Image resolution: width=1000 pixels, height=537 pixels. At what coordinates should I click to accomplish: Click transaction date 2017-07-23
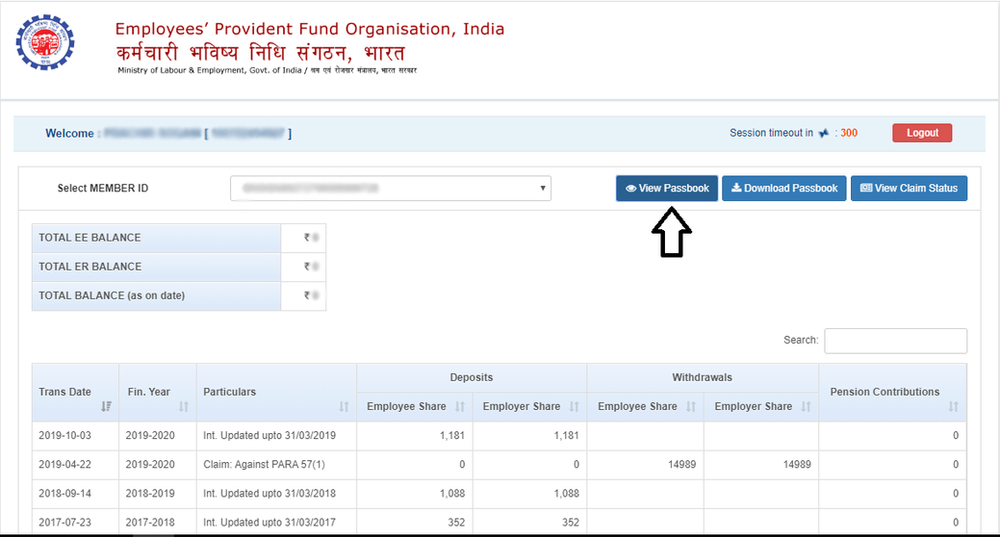point(64,522)
